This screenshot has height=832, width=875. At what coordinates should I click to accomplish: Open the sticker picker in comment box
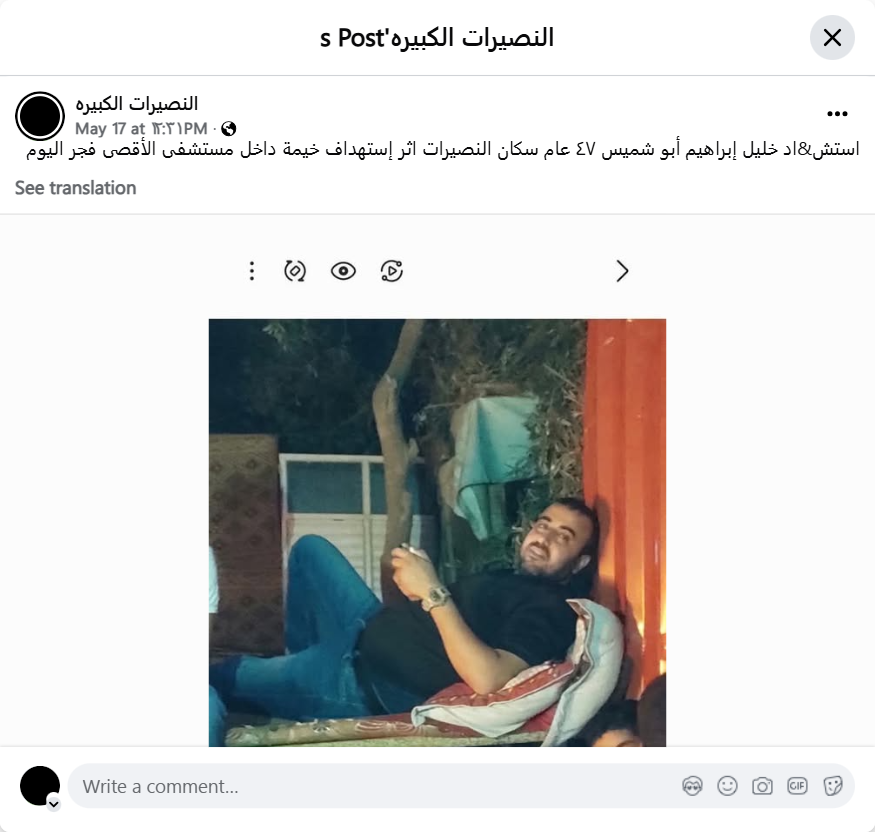832,786
